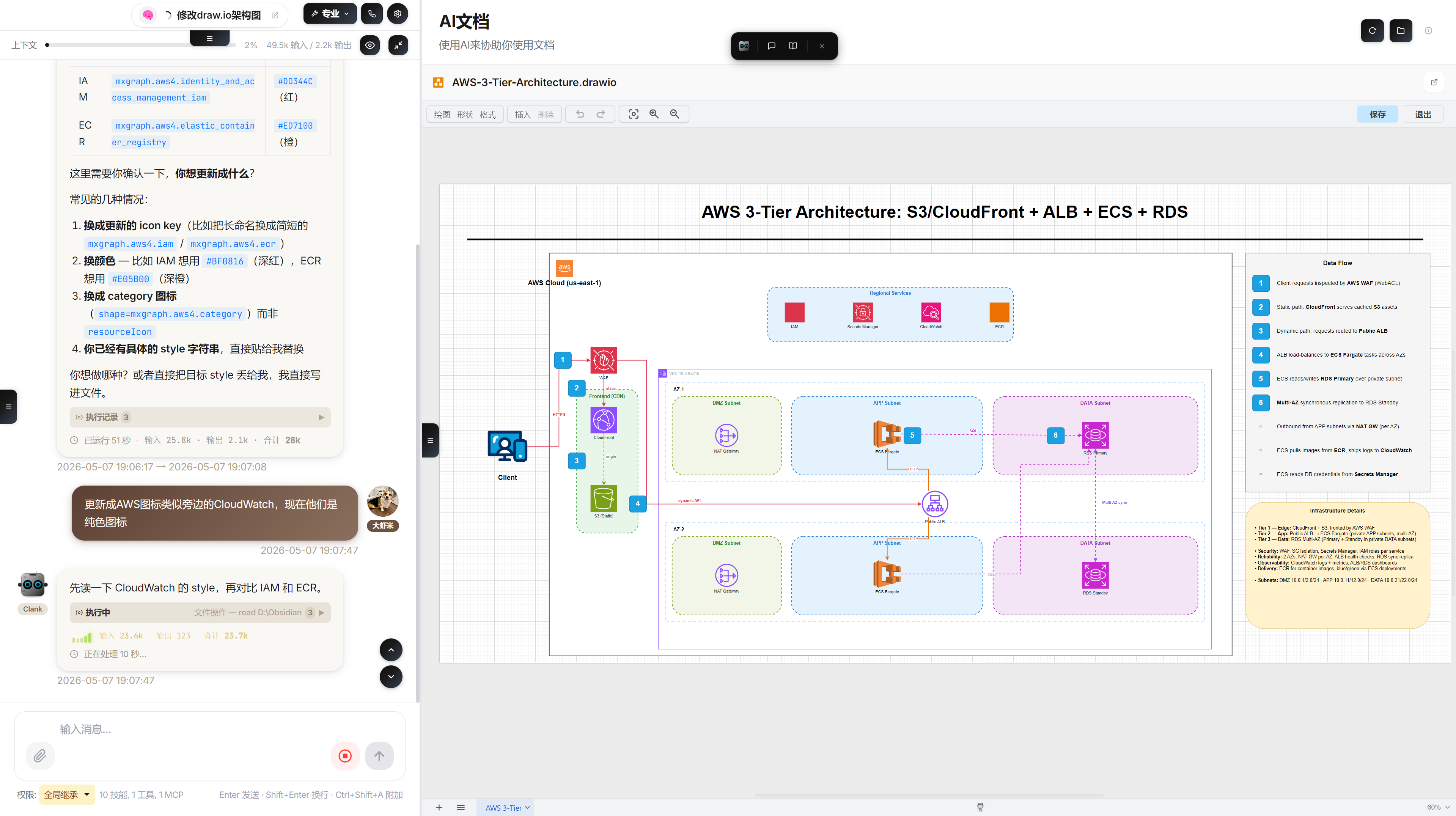This screenshot has height=816, width=1456.
Task: Select the Secrets Manager icon in diagram
Action: pyautogui.click(x=863, y=313)
